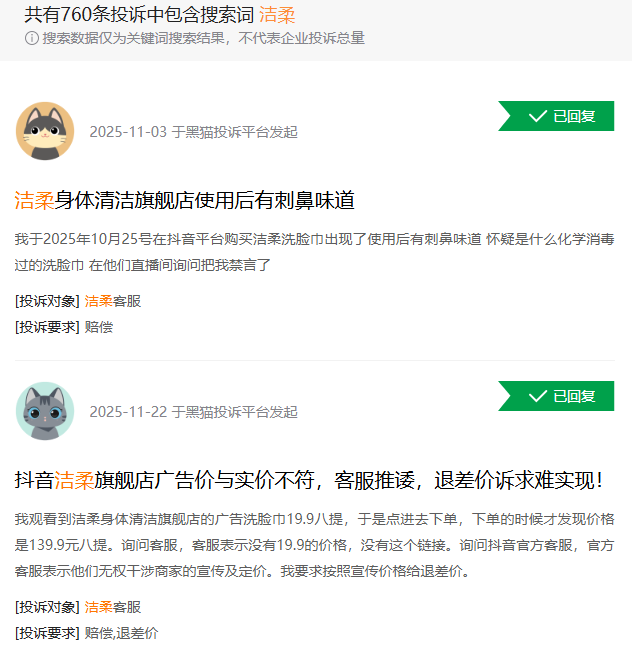The width and height of the screenshot is (632, 648).
Task: Click 赔偿 complaint demand in first entry
Action: [98, 327]
